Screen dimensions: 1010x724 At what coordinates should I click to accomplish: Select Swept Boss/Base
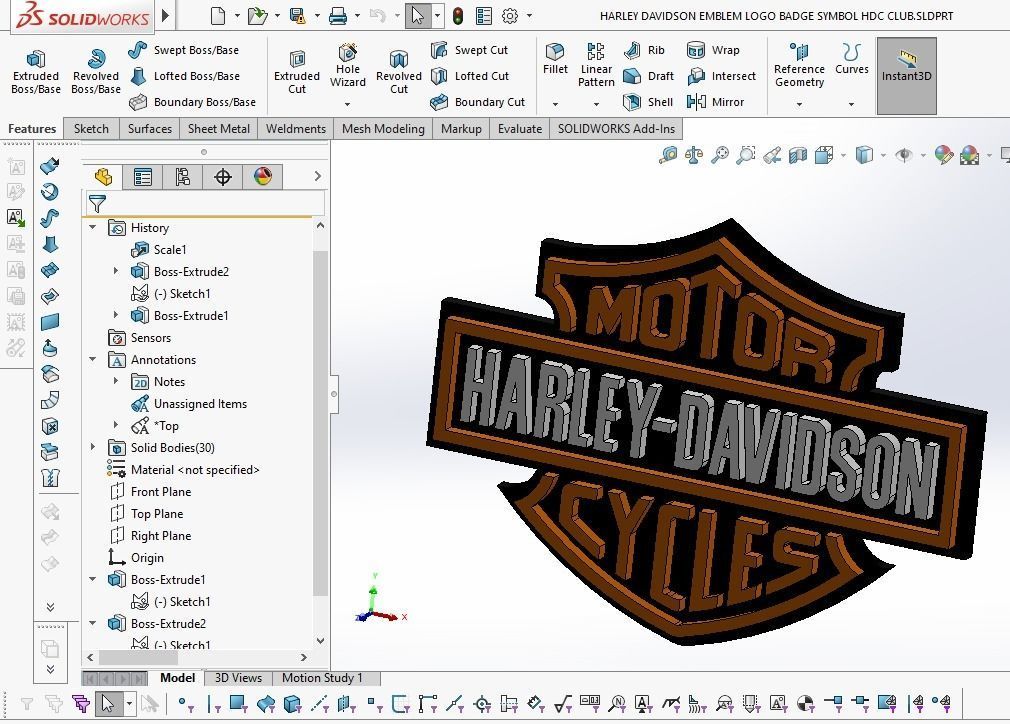point(184,50)
